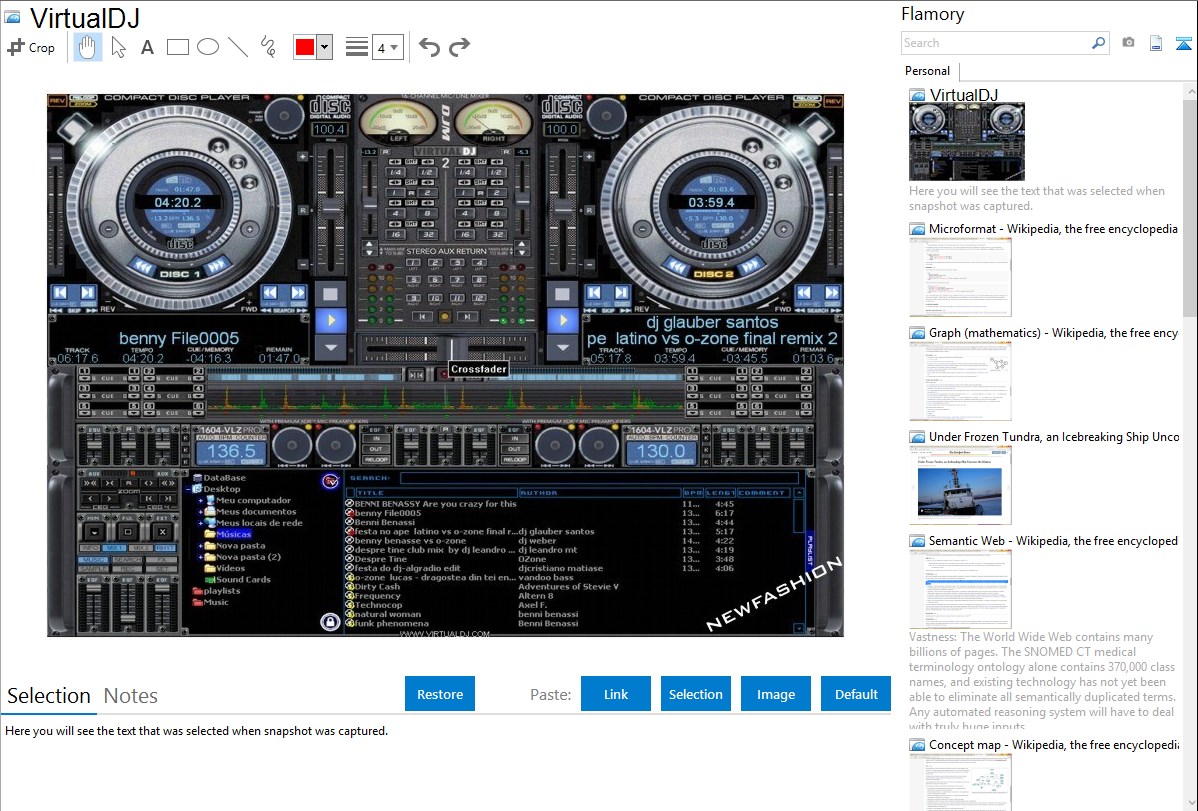Click the Paste Image button
The height and width of the screenshot is (811, 1198).
pos(776,694)
